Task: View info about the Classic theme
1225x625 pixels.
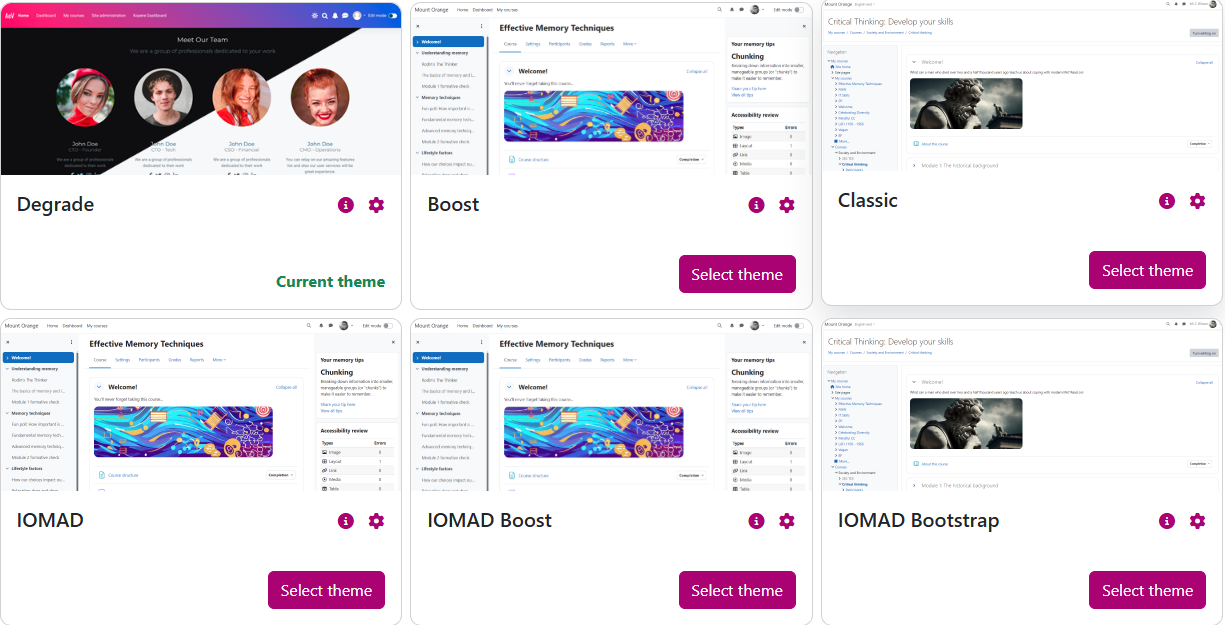Action: click(x=1167, y=201)
